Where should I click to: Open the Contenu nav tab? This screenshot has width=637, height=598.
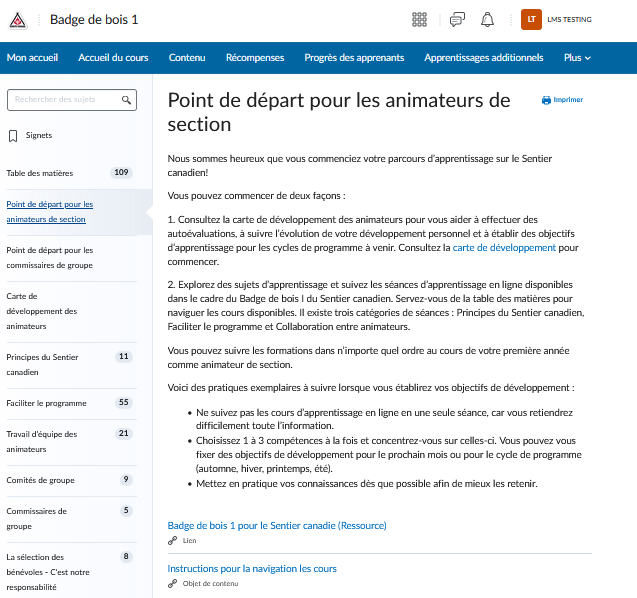[x=187, y=58]
